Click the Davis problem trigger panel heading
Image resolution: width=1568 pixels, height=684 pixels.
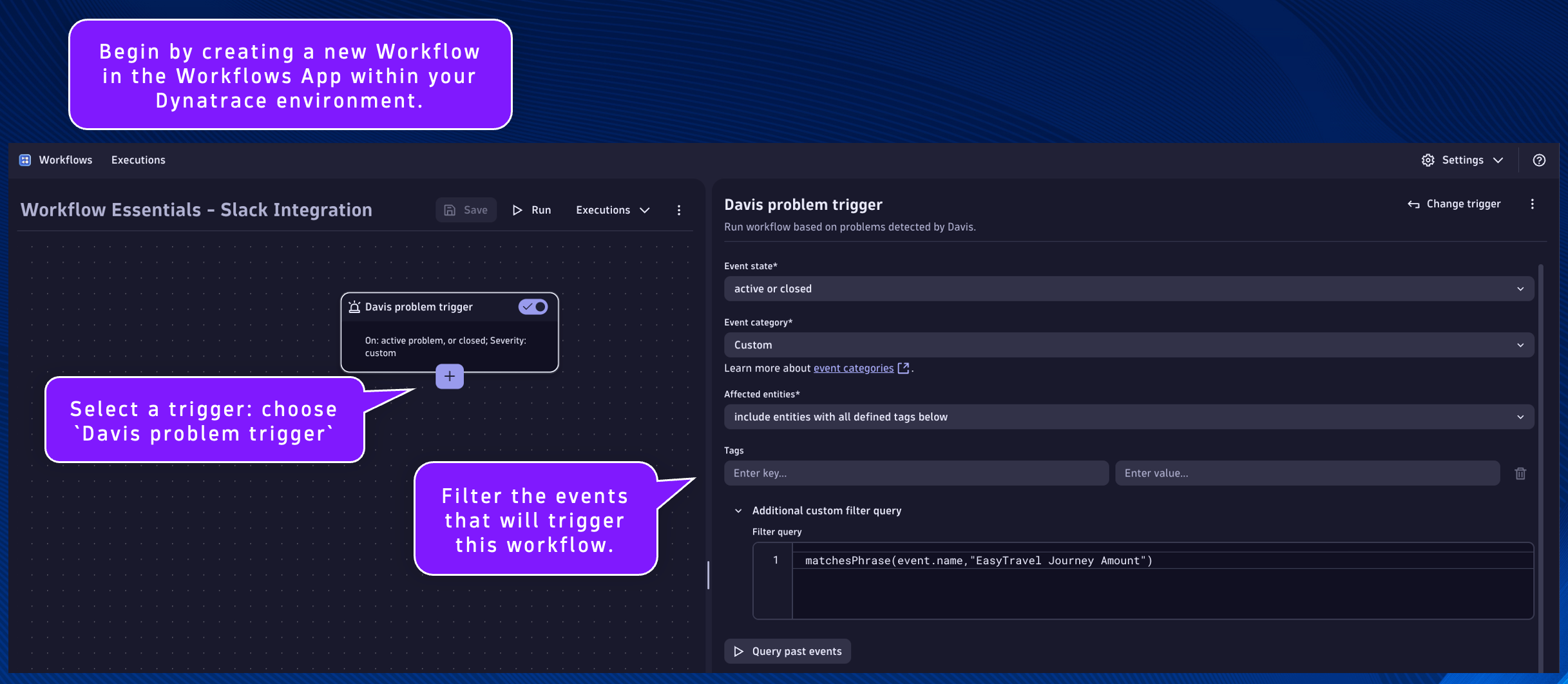tap(803, 205)
